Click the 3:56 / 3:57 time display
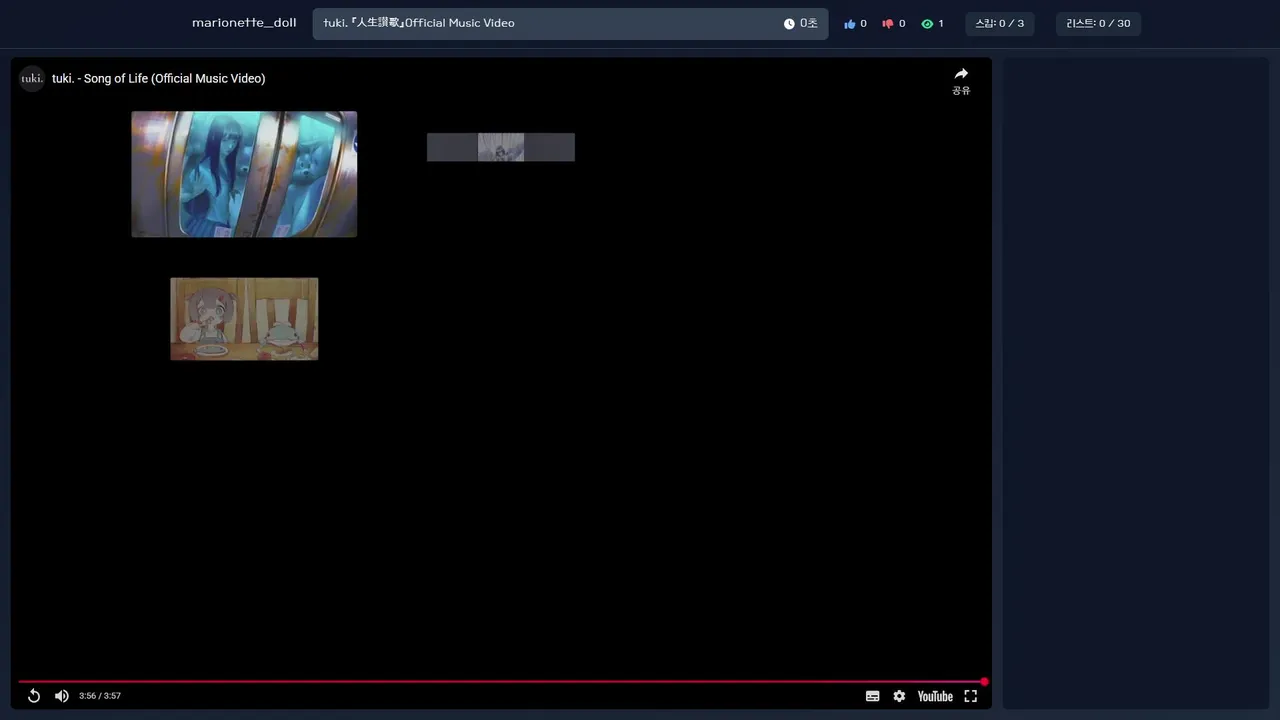Image resolution: width=1280 pixels, height=720 pixels. coord(100,696)
